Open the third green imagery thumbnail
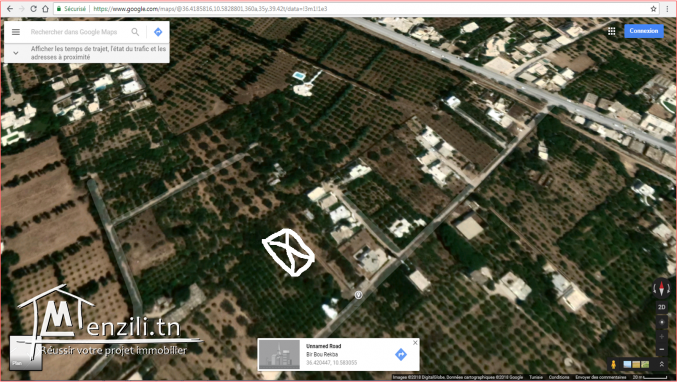 [x=645, y=365]
